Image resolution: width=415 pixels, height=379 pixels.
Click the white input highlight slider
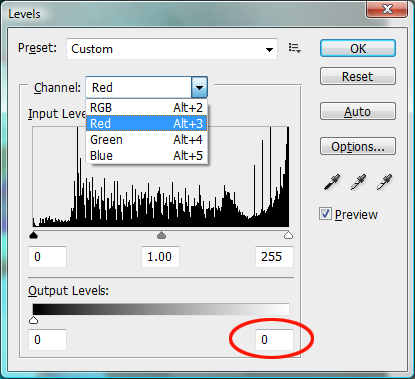click(x=288, y=235)
